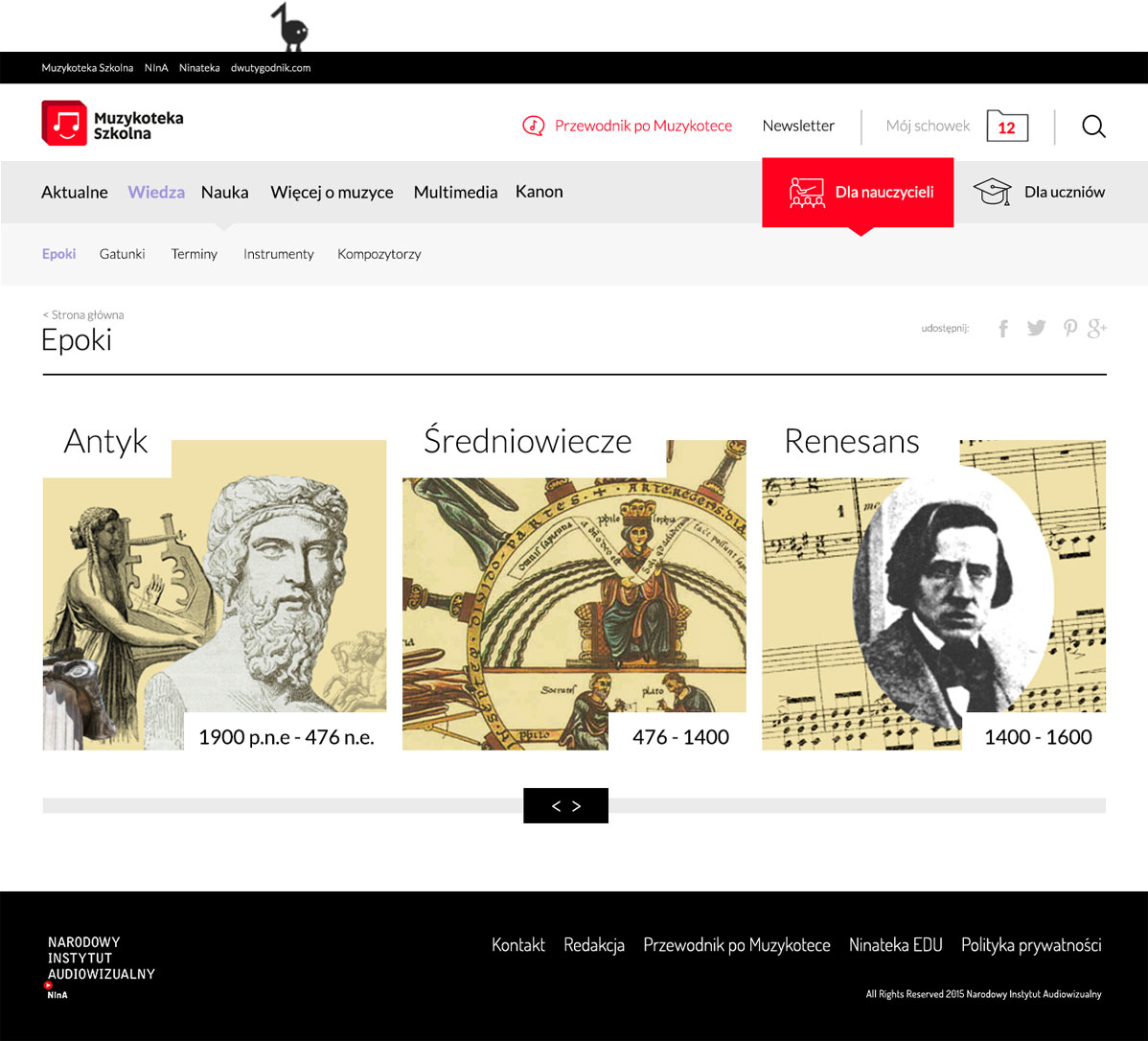Viewport: 1148px width, 1041px height.
Task: Share the page on Google Plus
Action: (x=1097, y=329)
